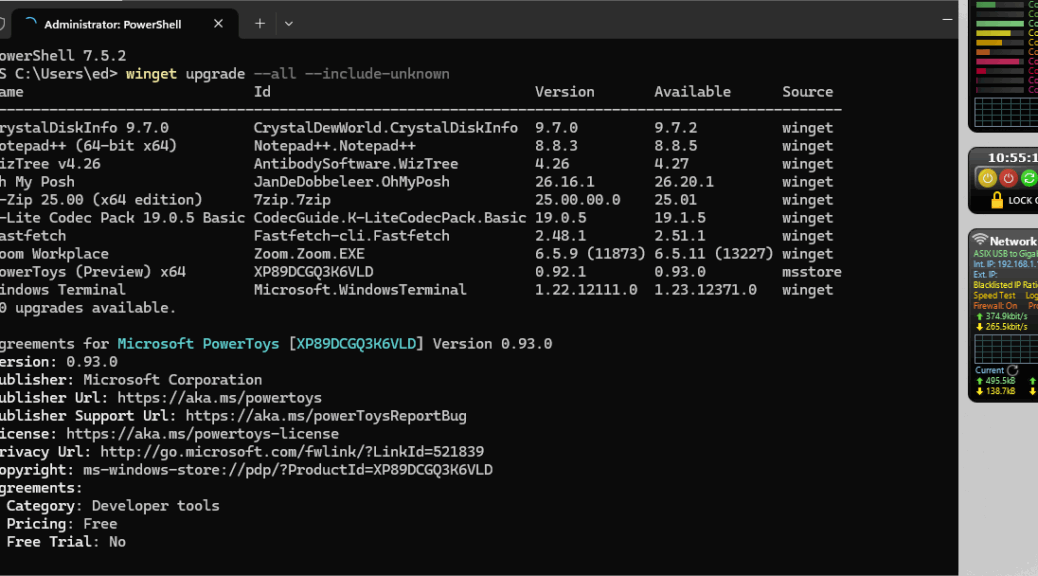Open a new terminal tab with plus
The image size is (1038, 576).
pyautogui.click(x=260, y=24)
